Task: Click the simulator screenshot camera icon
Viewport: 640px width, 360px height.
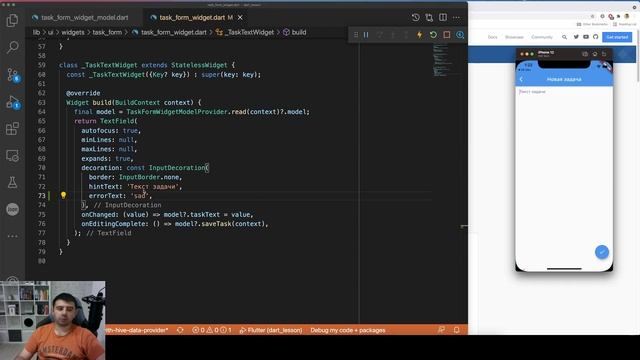Action: (x=585, y=54)
